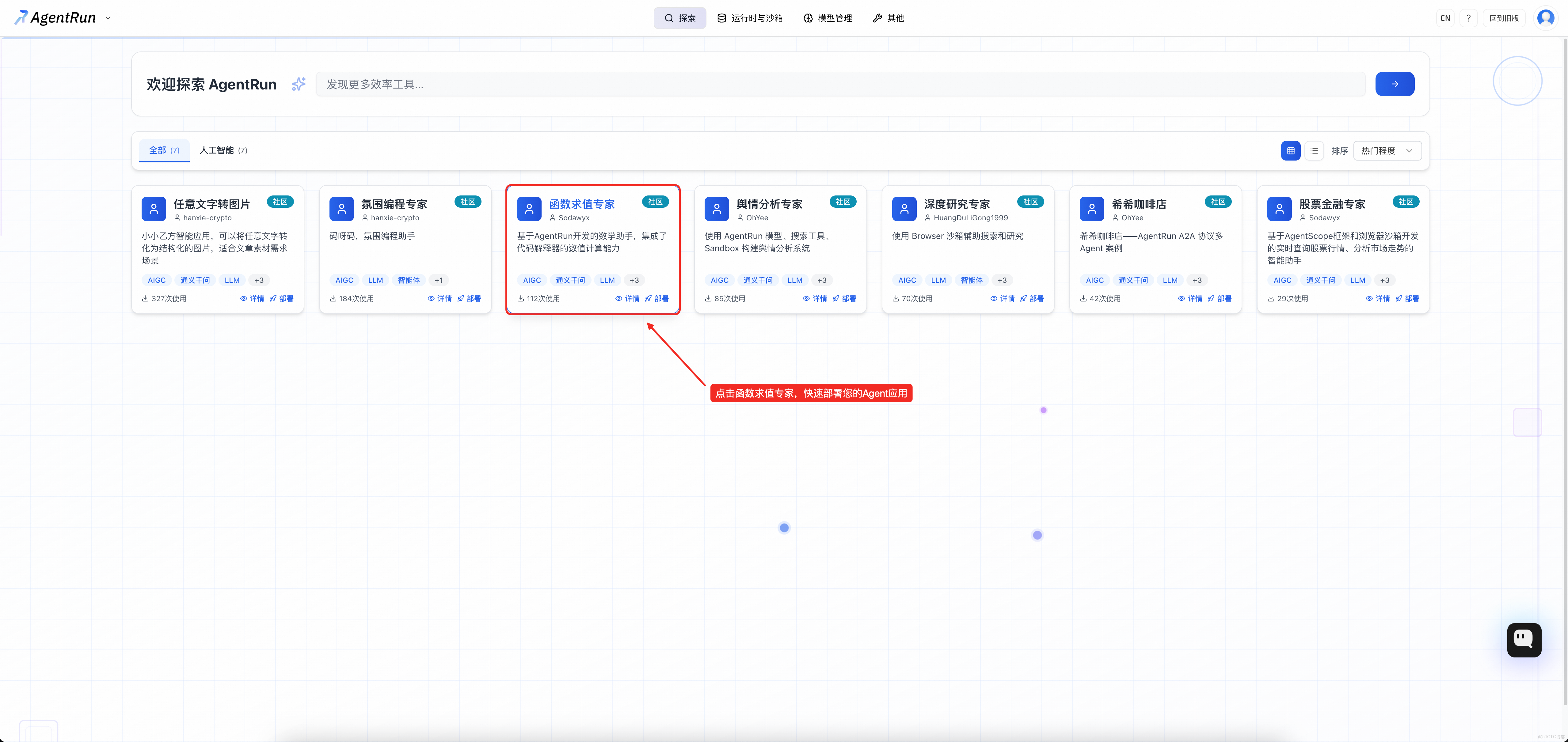Viewport: 1568px width, 742px height.
Task: Click the help question mark icon
Action: pos(1468,18)
